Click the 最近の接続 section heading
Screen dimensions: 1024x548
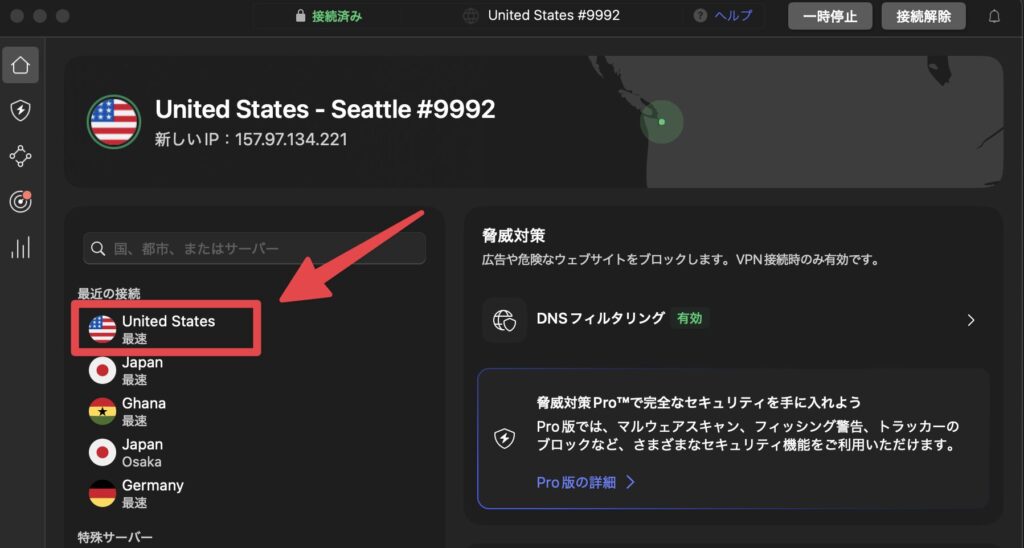[x=109, y=293]
